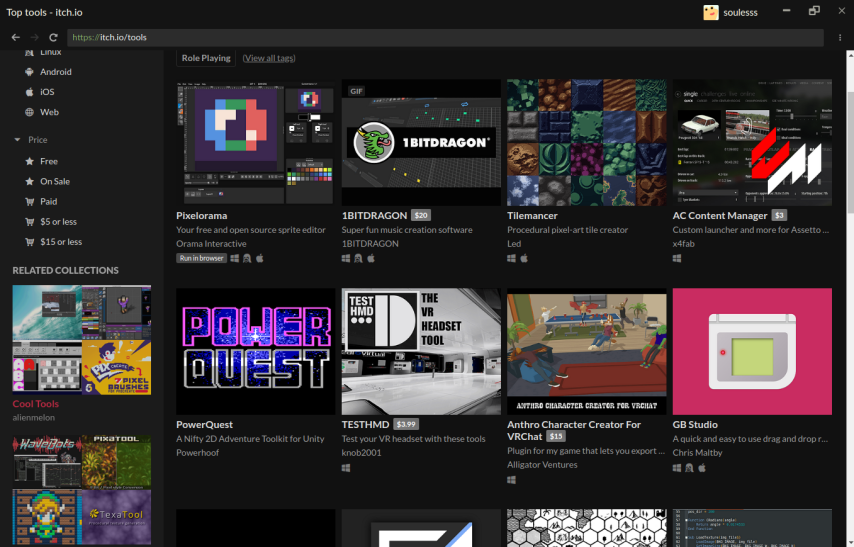Click Run in browser for Pixelorama
This screenshot has width=854, height=547.
click(202, 258)
